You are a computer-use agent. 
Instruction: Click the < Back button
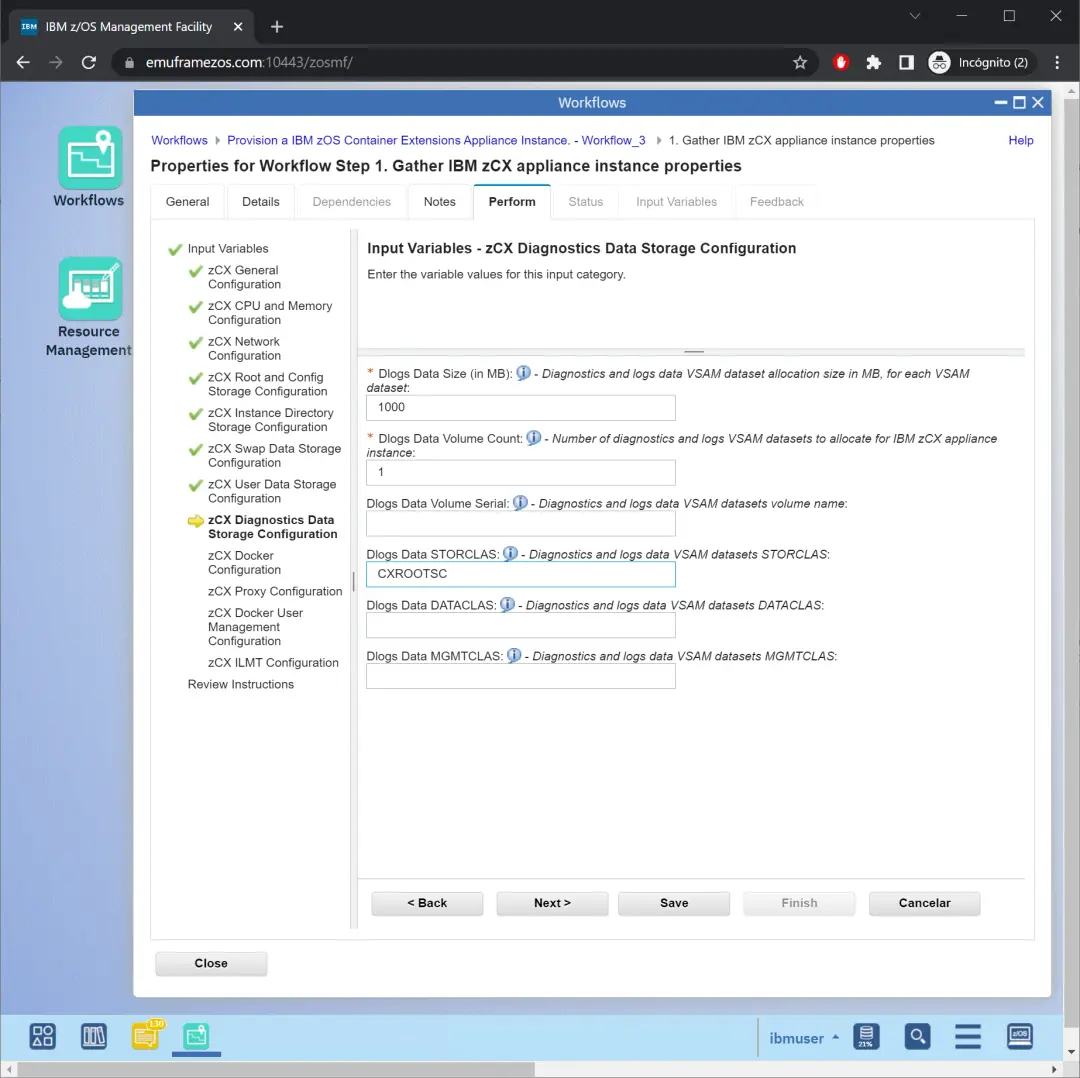click(x=427, y=903)
